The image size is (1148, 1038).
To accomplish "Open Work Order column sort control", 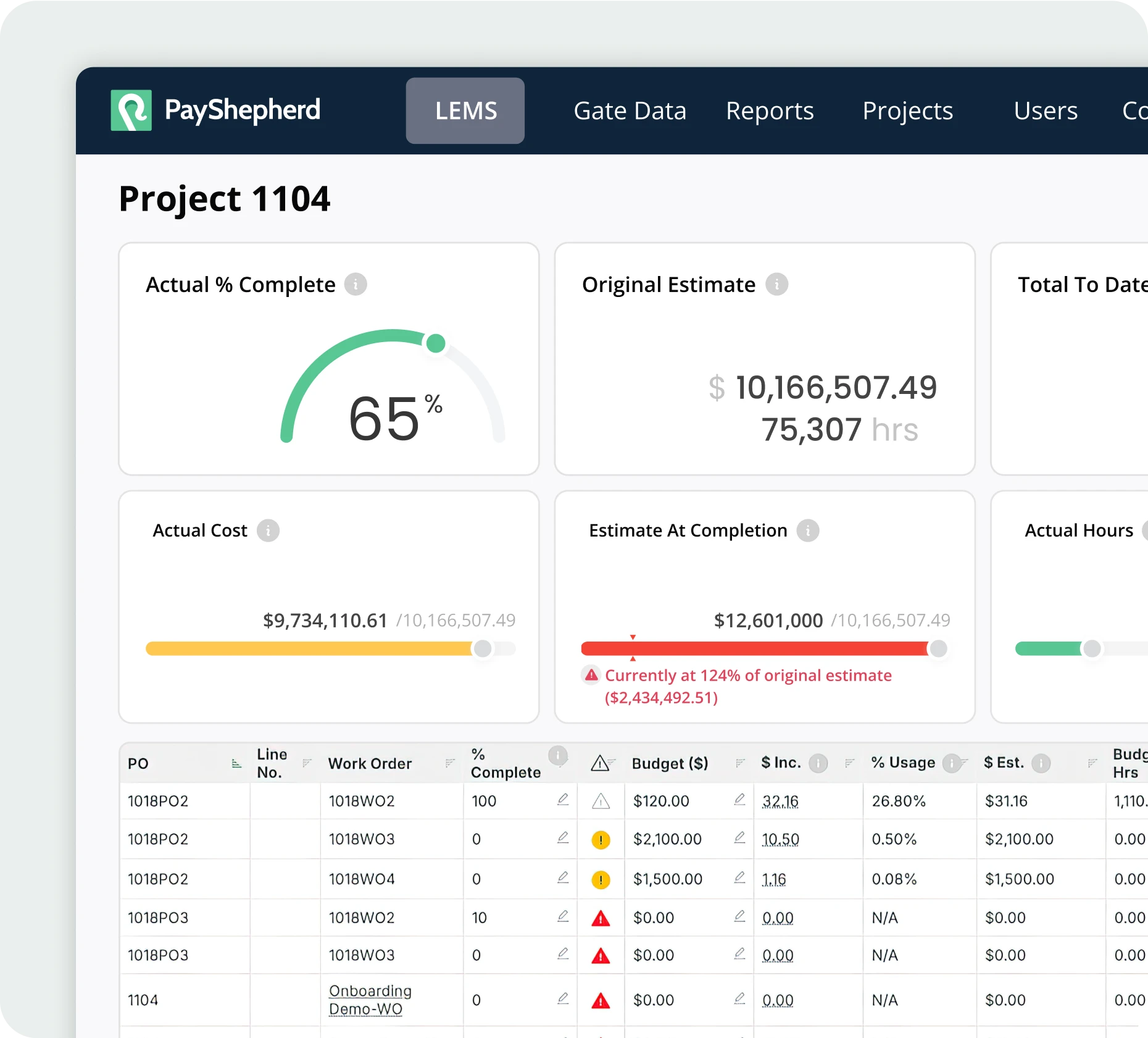I will (x=450, y=764).
